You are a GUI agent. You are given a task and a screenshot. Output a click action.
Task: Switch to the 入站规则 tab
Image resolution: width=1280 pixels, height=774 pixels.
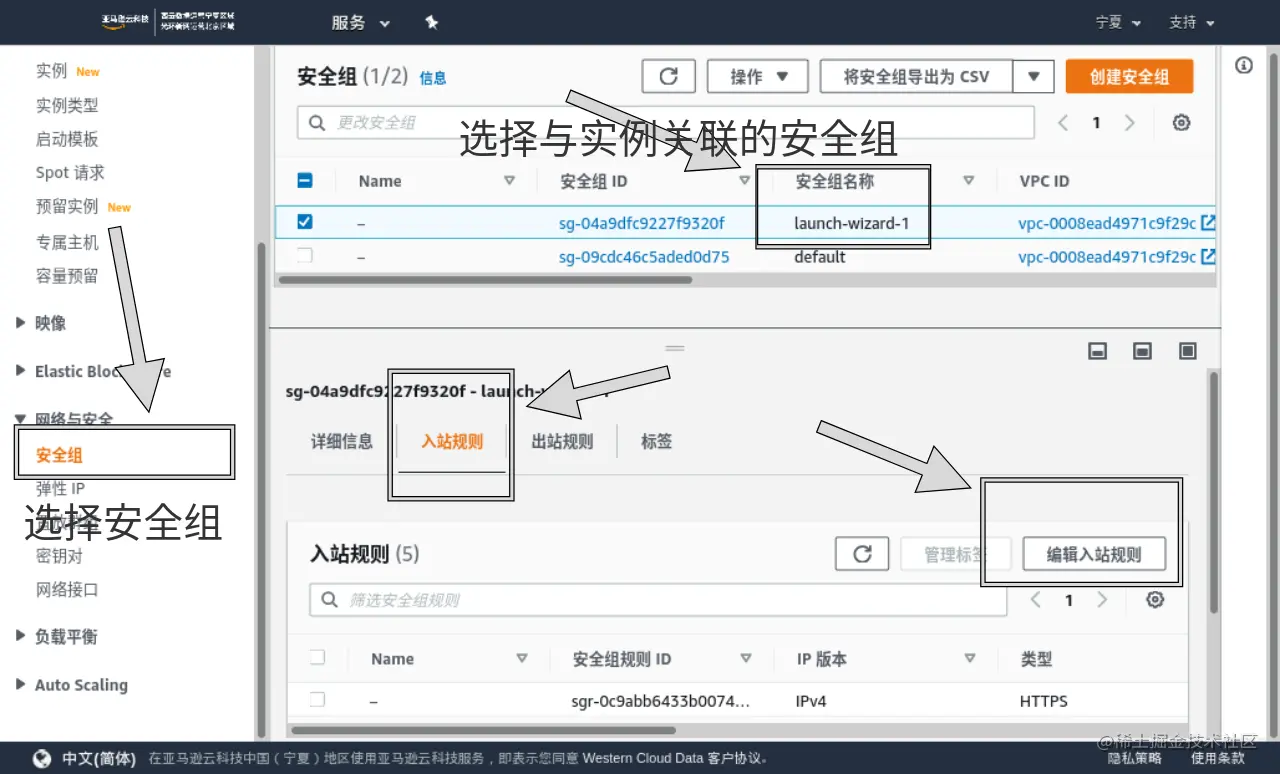(x=452, y=441)
